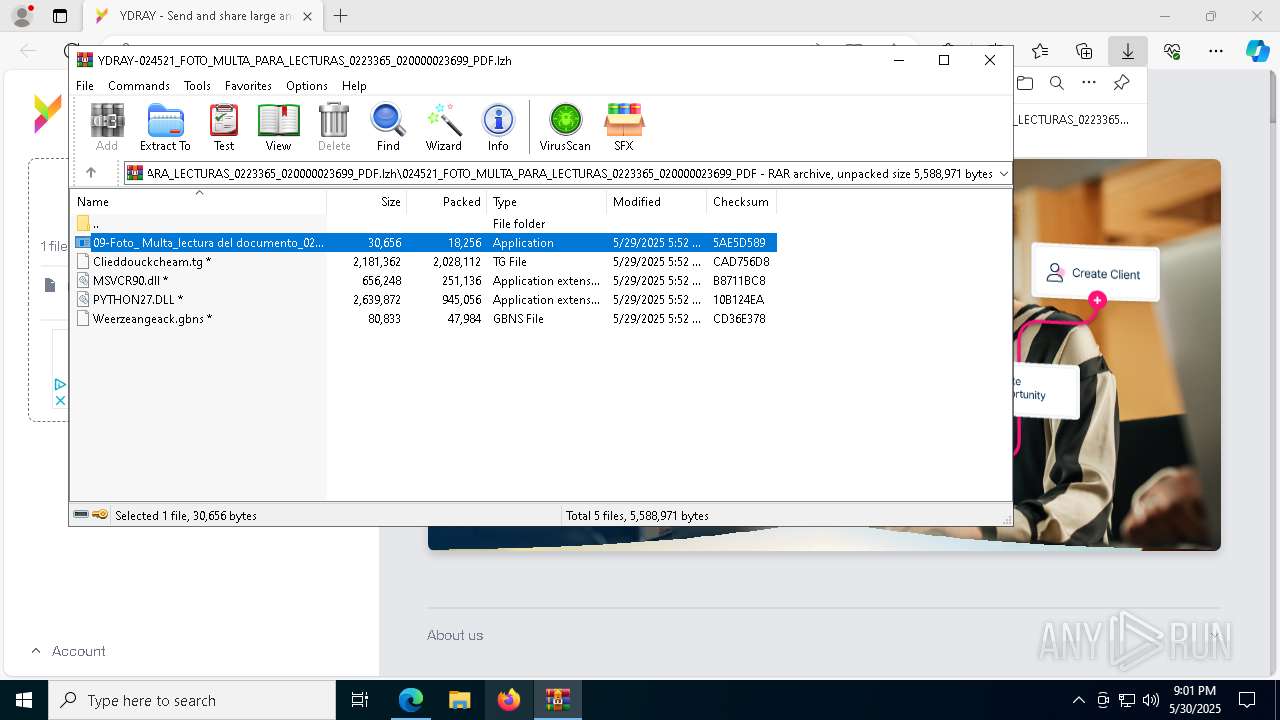Open Firefox from taskbar
Viewport: 1280px width, 720px height.
click(x=509, y=700)
